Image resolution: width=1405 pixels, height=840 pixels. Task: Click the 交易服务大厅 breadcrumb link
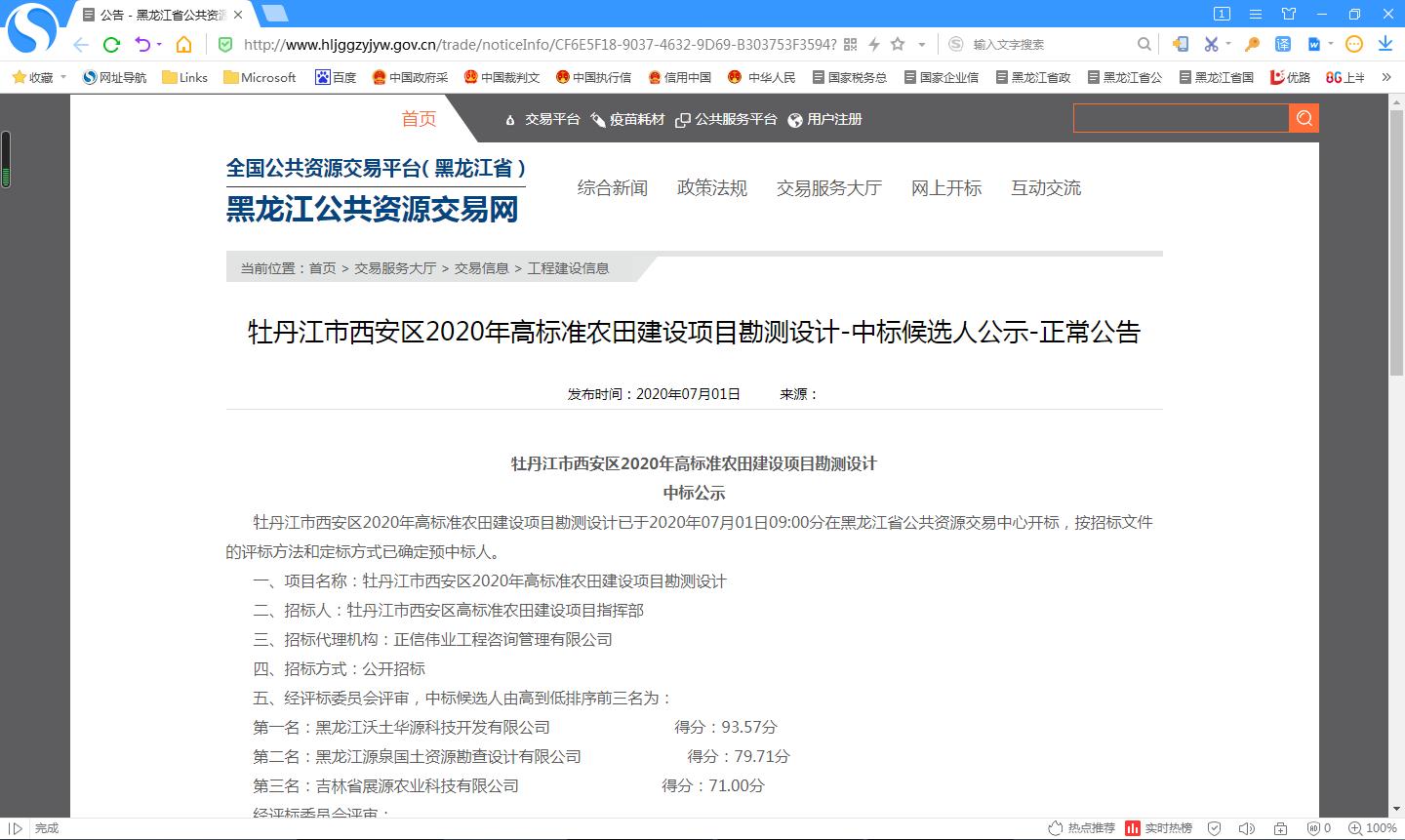(395, 268)
